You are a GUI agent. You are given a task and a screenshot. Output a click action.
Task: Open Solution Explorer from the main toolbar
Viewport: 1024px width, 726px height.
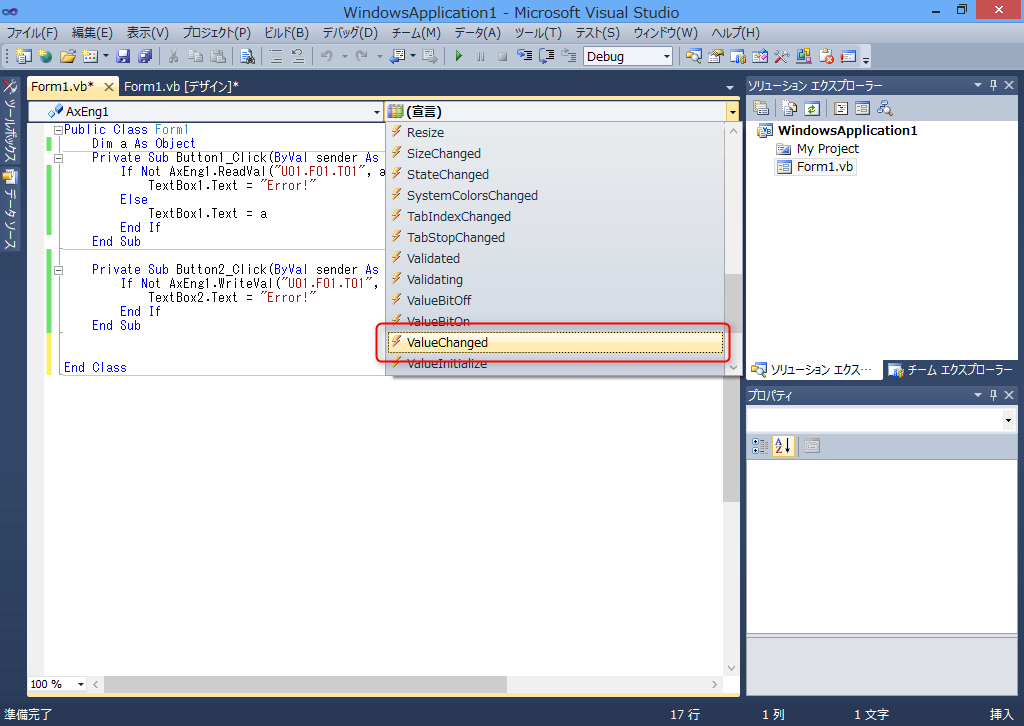point(694,57)
